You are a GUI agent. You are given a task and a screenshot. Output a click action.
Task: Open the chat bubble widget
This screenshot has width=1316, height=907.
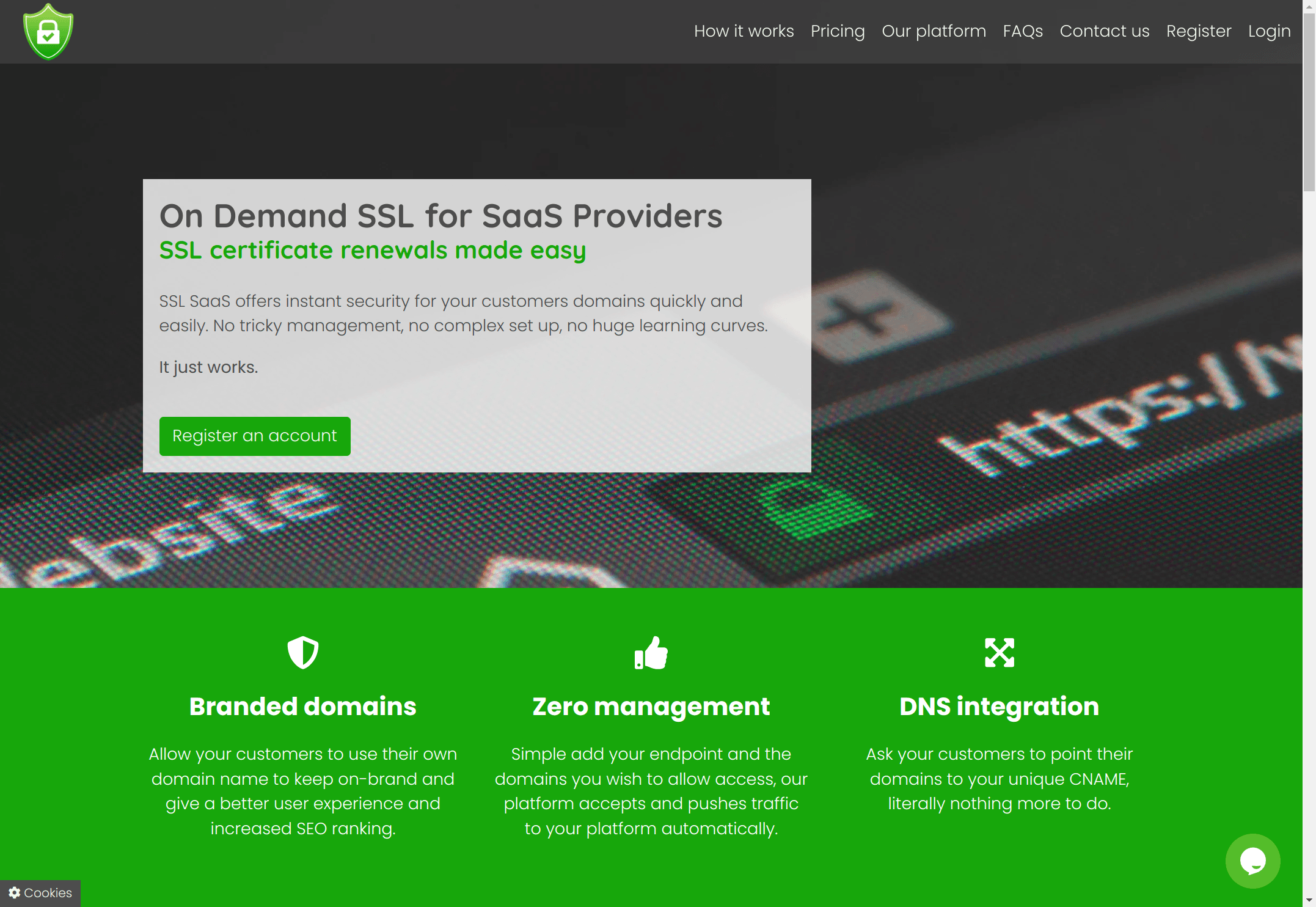pyautogui.click(x=1252, y=861)
